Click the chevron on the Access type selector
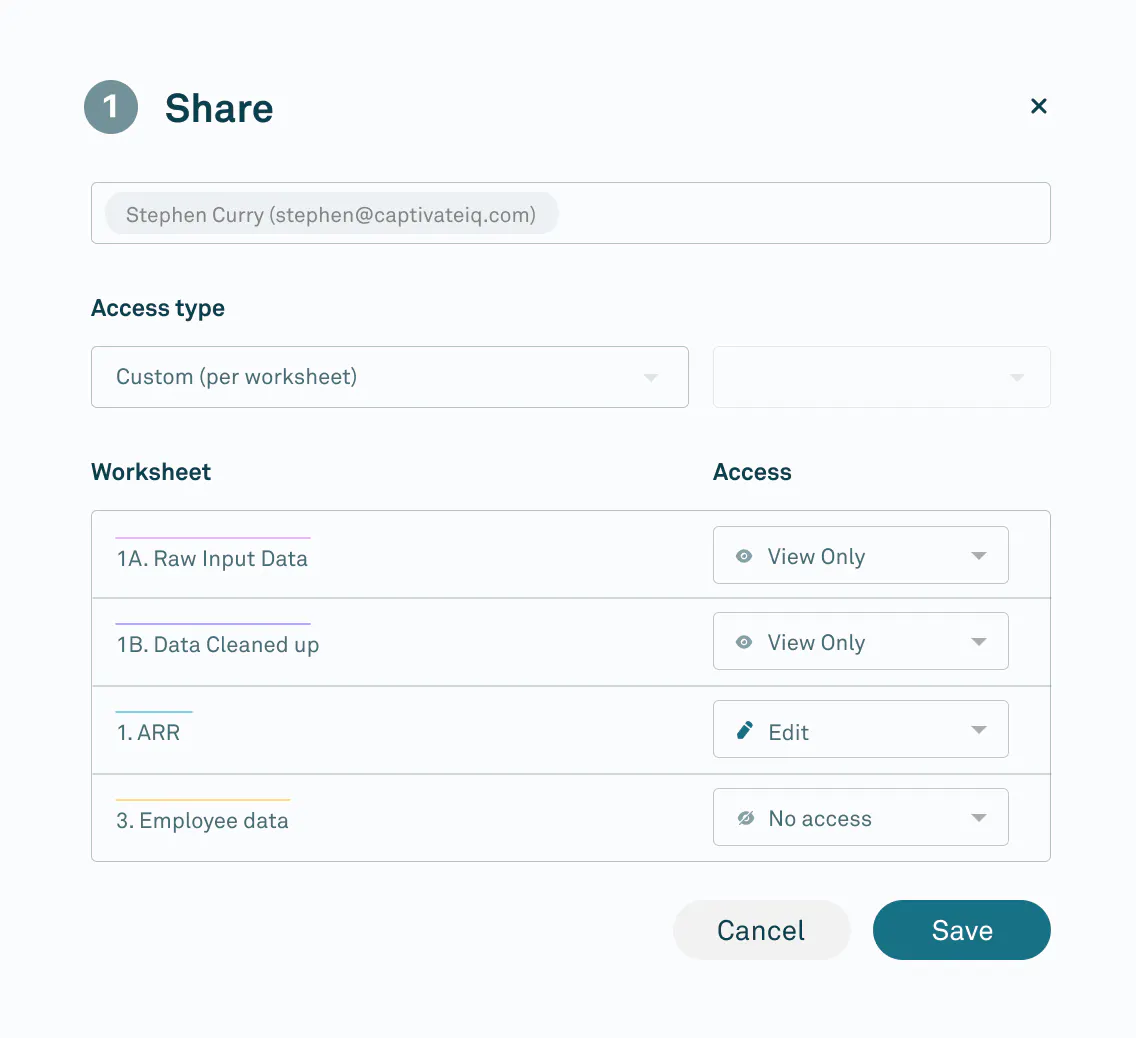1136x1038 pixels. point(651,377)
